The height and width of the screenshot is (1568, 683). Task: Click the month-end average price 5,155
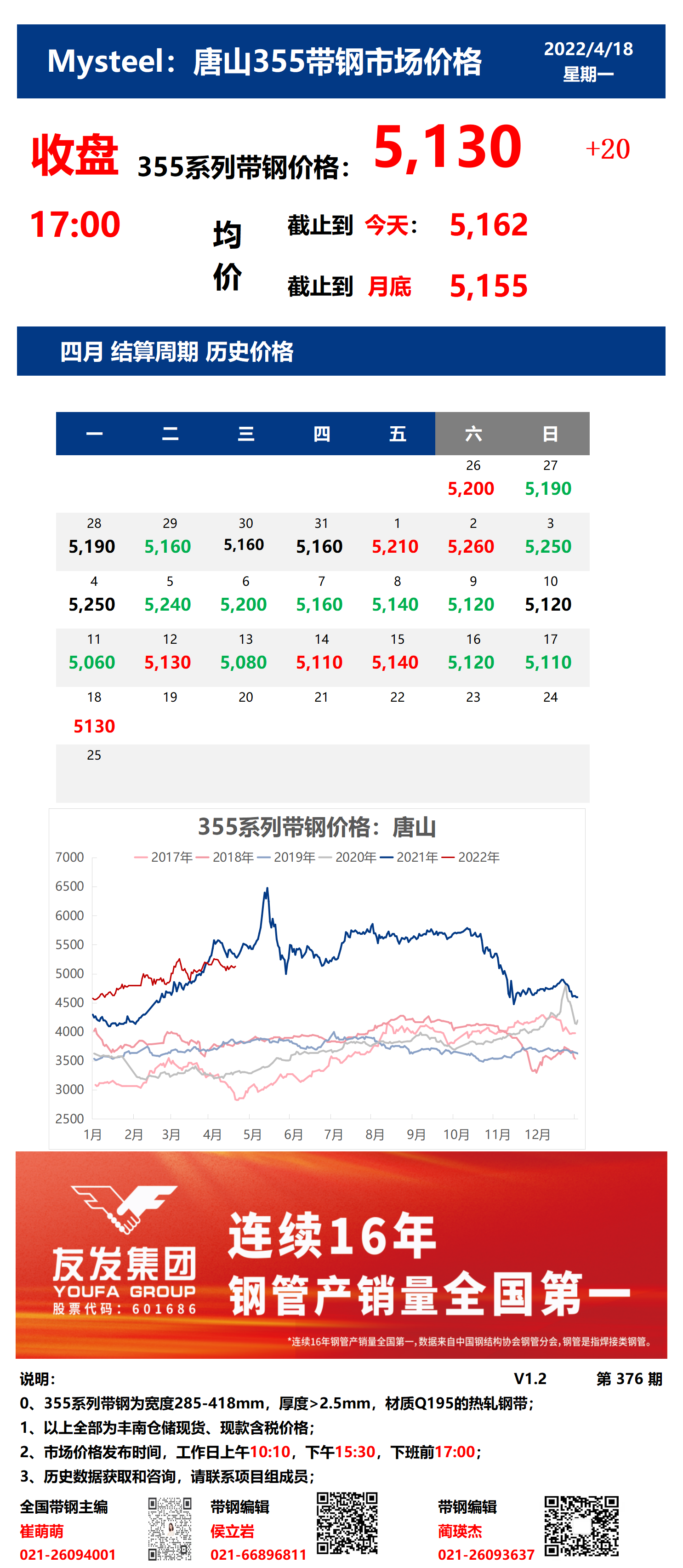tap(489, 286)
